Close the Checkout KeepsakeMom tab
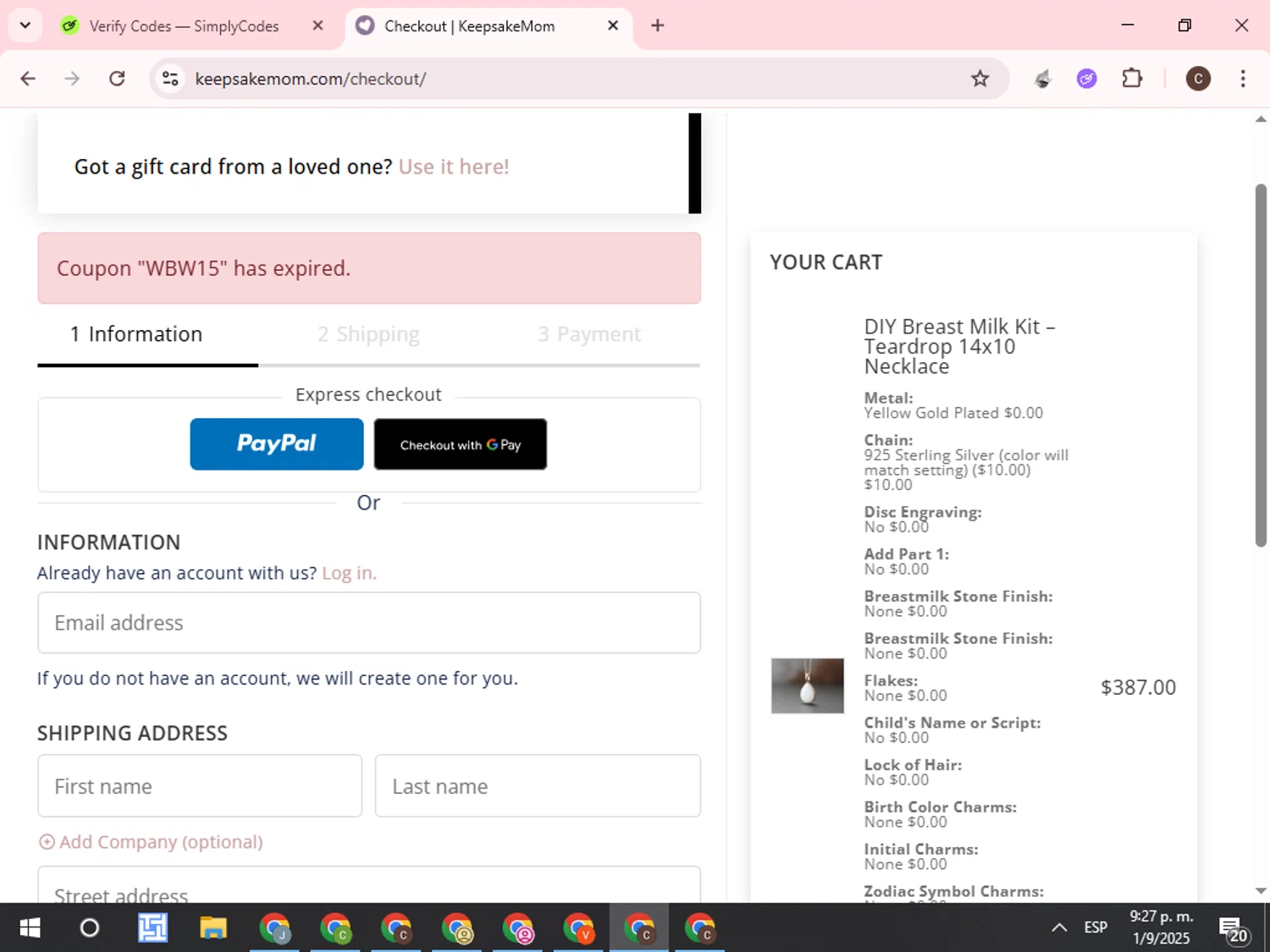 click(x=613, y=25)
